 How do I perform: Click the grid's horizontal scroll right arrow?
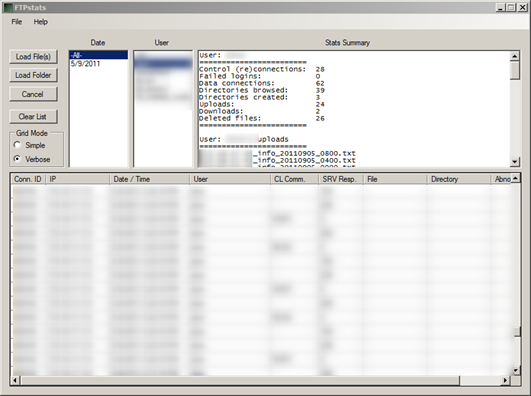505,380
